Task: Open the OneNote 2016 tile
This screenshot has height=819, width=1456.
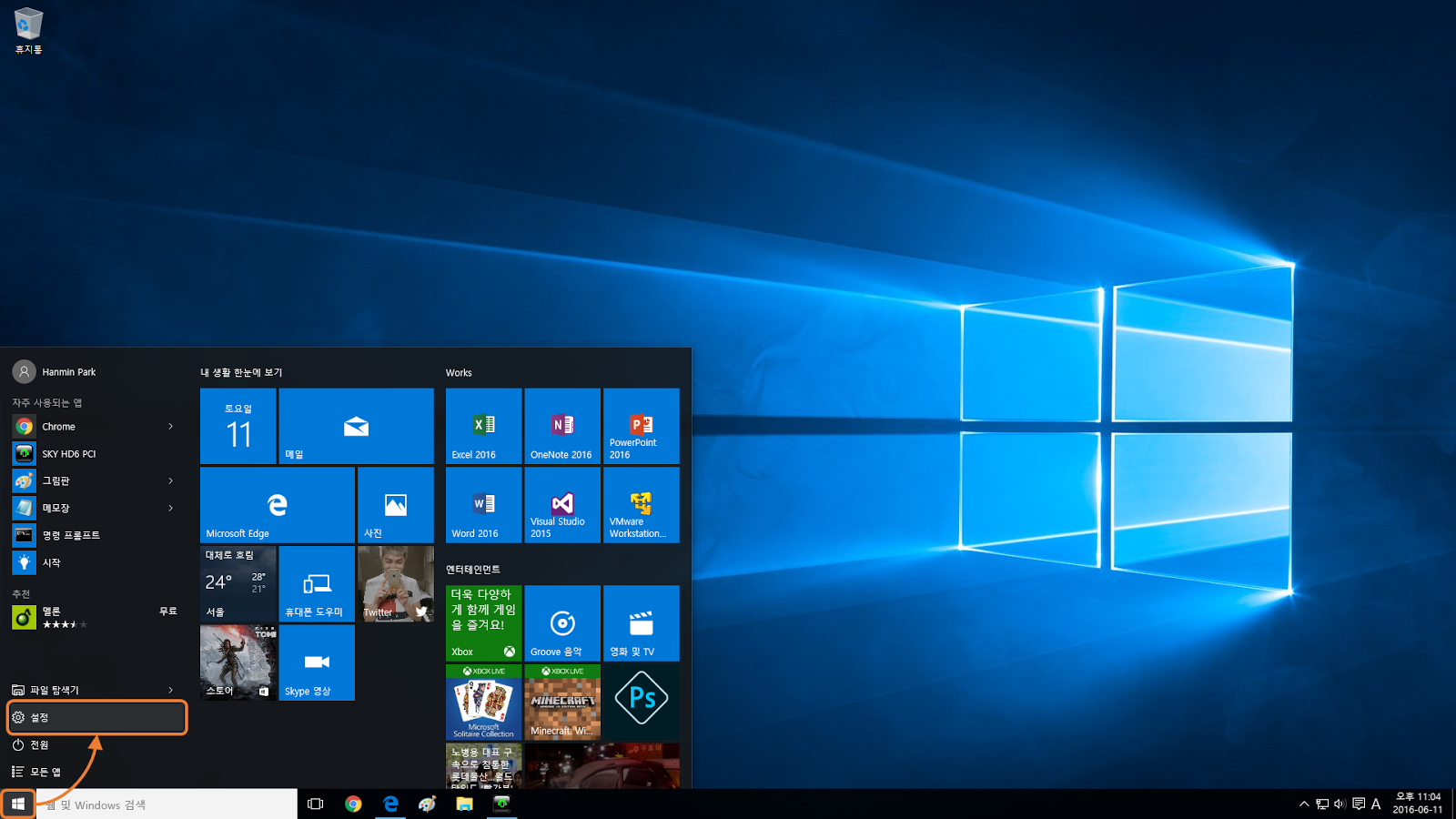Action: coord(561,425)
